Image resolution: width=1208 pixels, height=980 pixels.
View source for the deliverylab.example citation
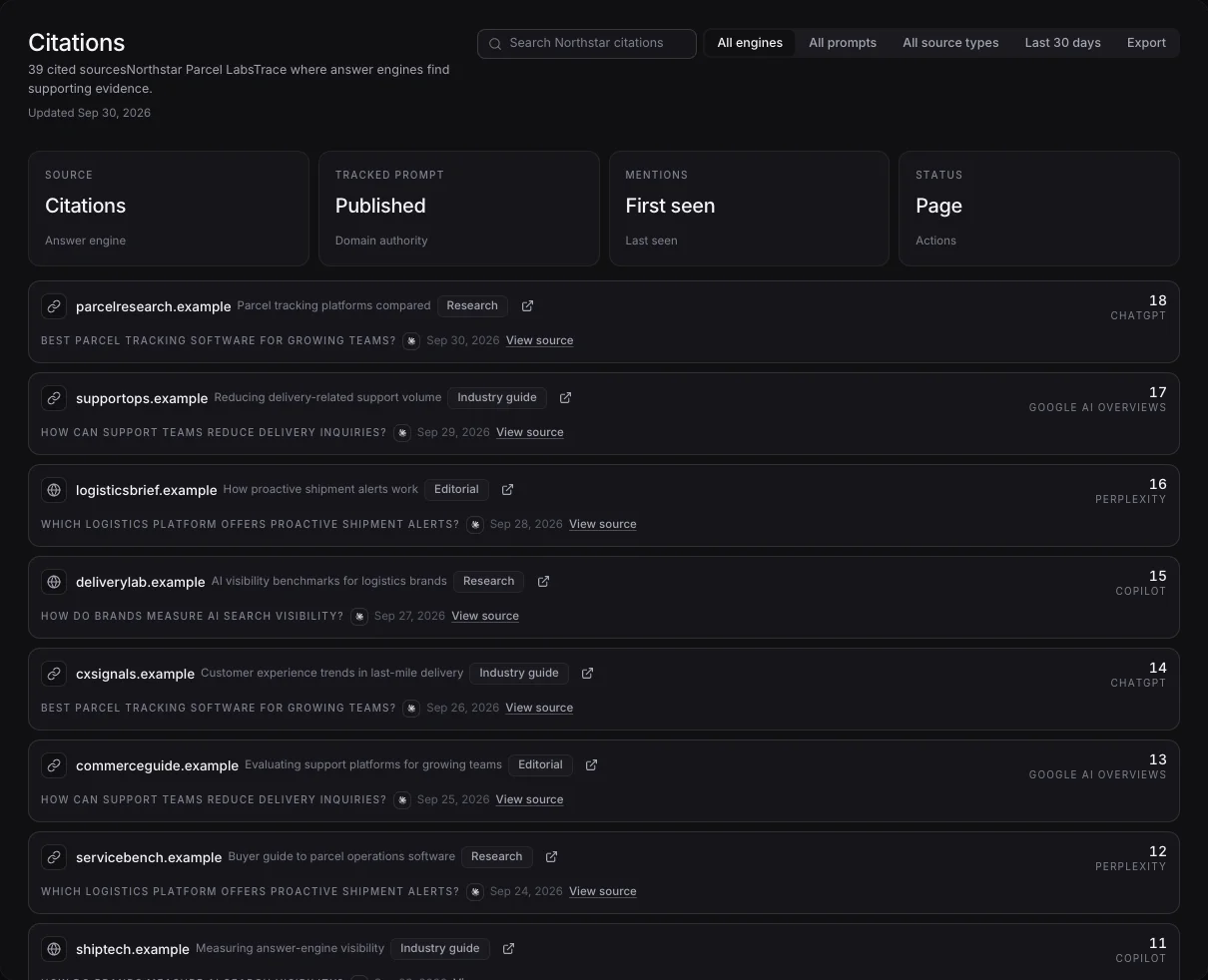[485, 617]
